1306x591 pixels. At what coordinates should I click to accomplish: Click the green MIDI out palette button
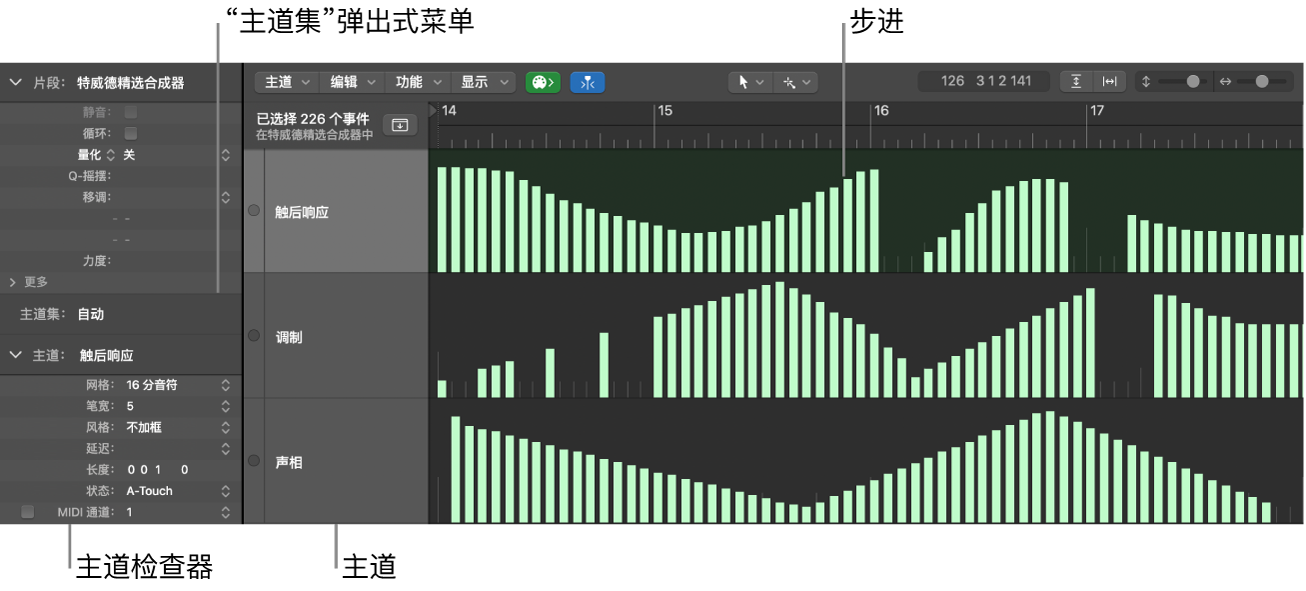tap(543, 82)
